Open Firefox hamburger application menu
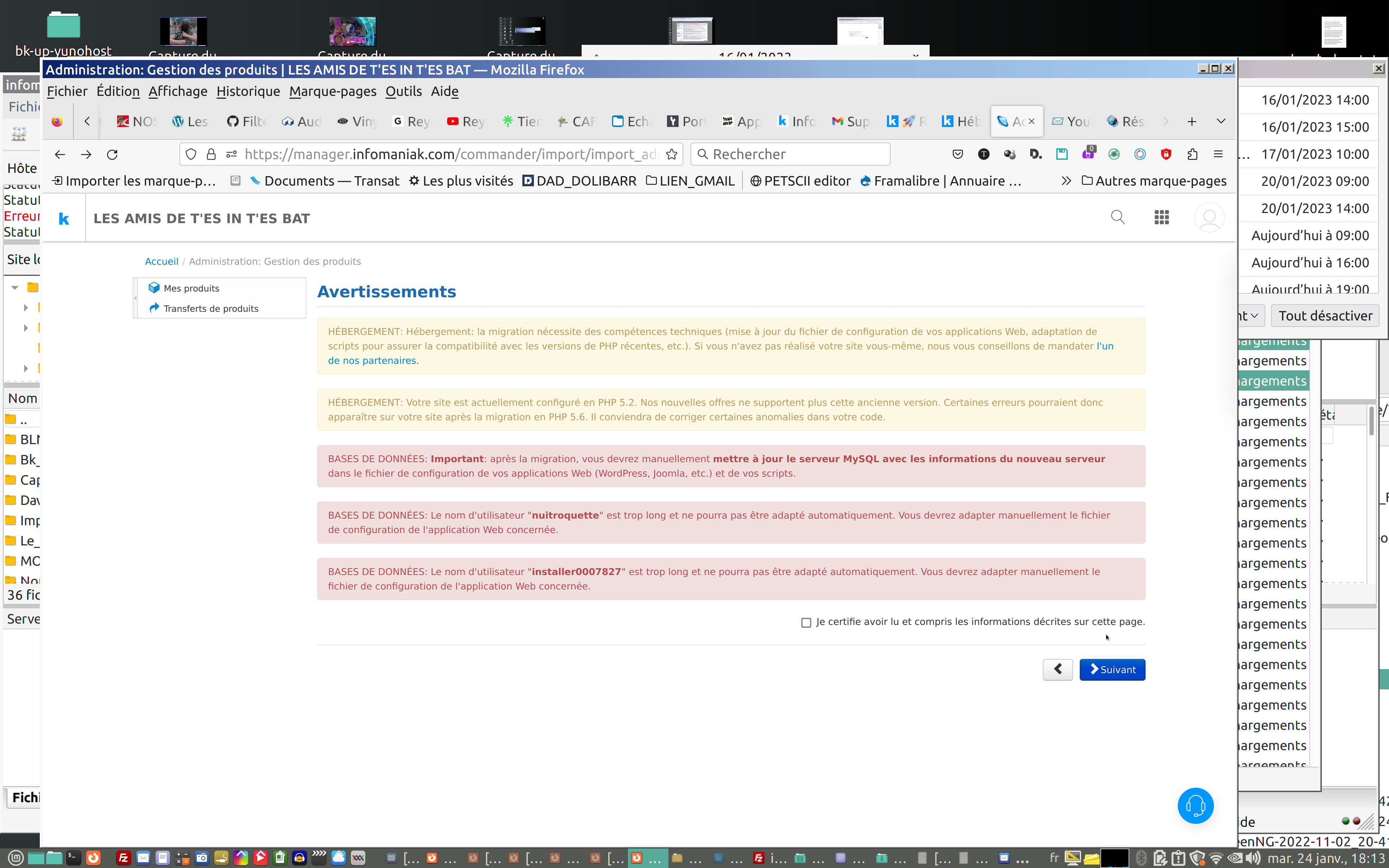 click(x=1218, y=154)
